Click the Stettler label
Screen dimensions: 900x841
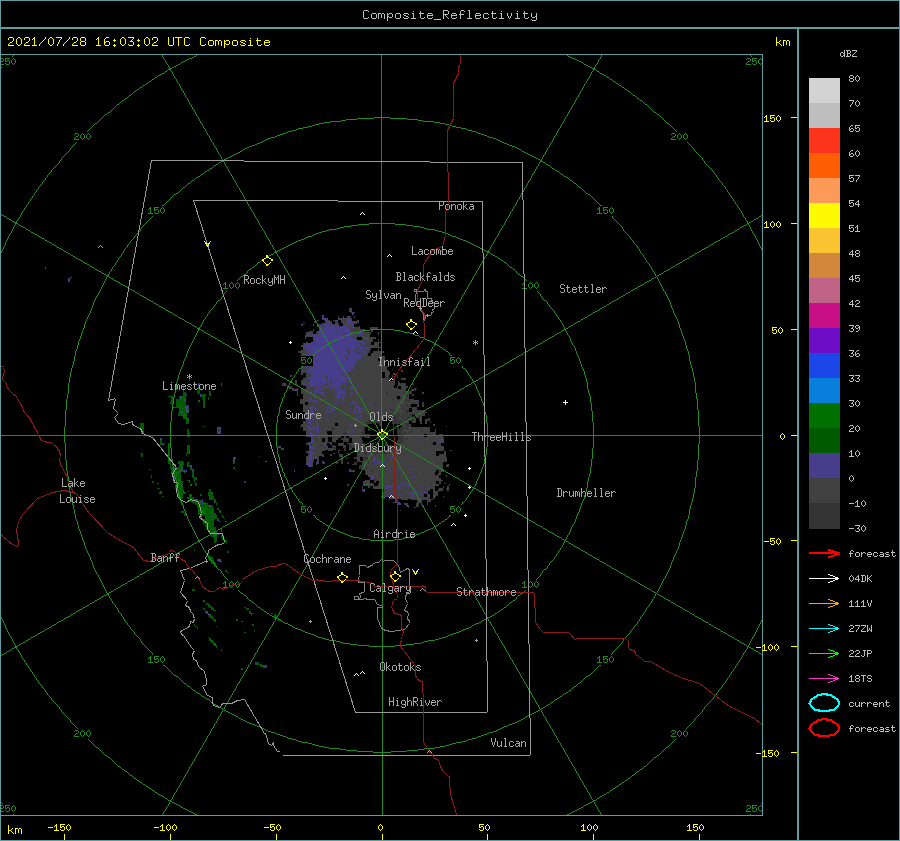(583, 289)
